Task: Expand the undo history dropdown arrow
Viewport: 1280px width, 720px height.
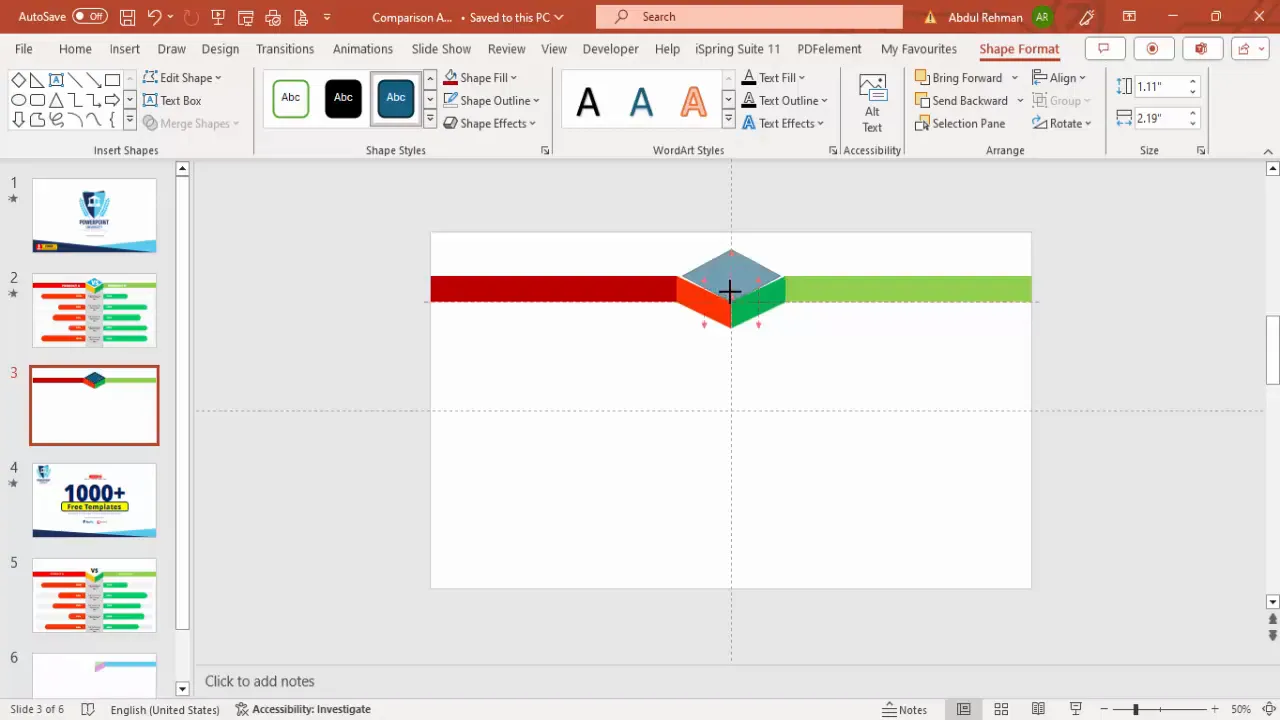Action: (171, 17)
